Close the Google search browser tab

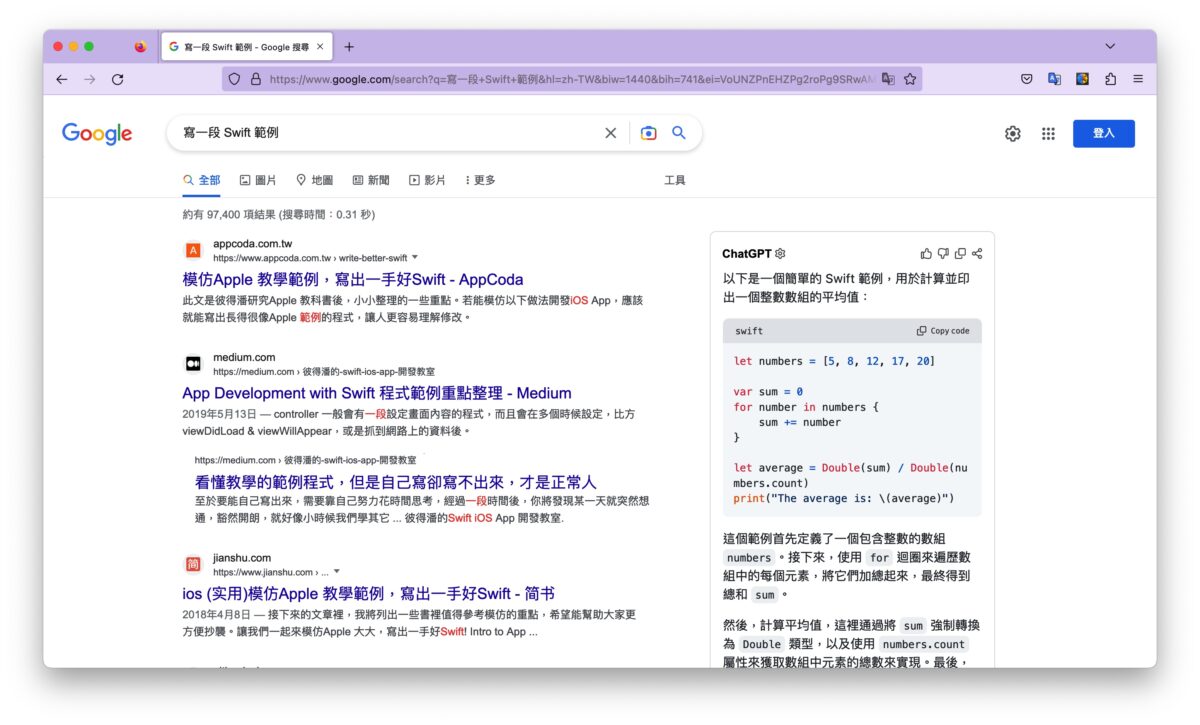coord(320,46)
